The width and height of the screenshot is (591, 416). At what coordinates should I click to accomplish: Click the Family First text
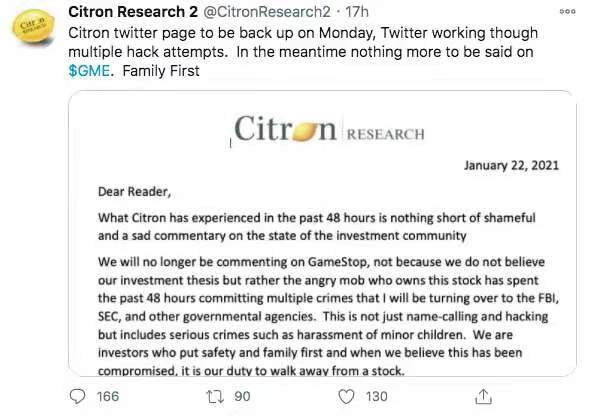pyautogui.click(x=161, y=71)
